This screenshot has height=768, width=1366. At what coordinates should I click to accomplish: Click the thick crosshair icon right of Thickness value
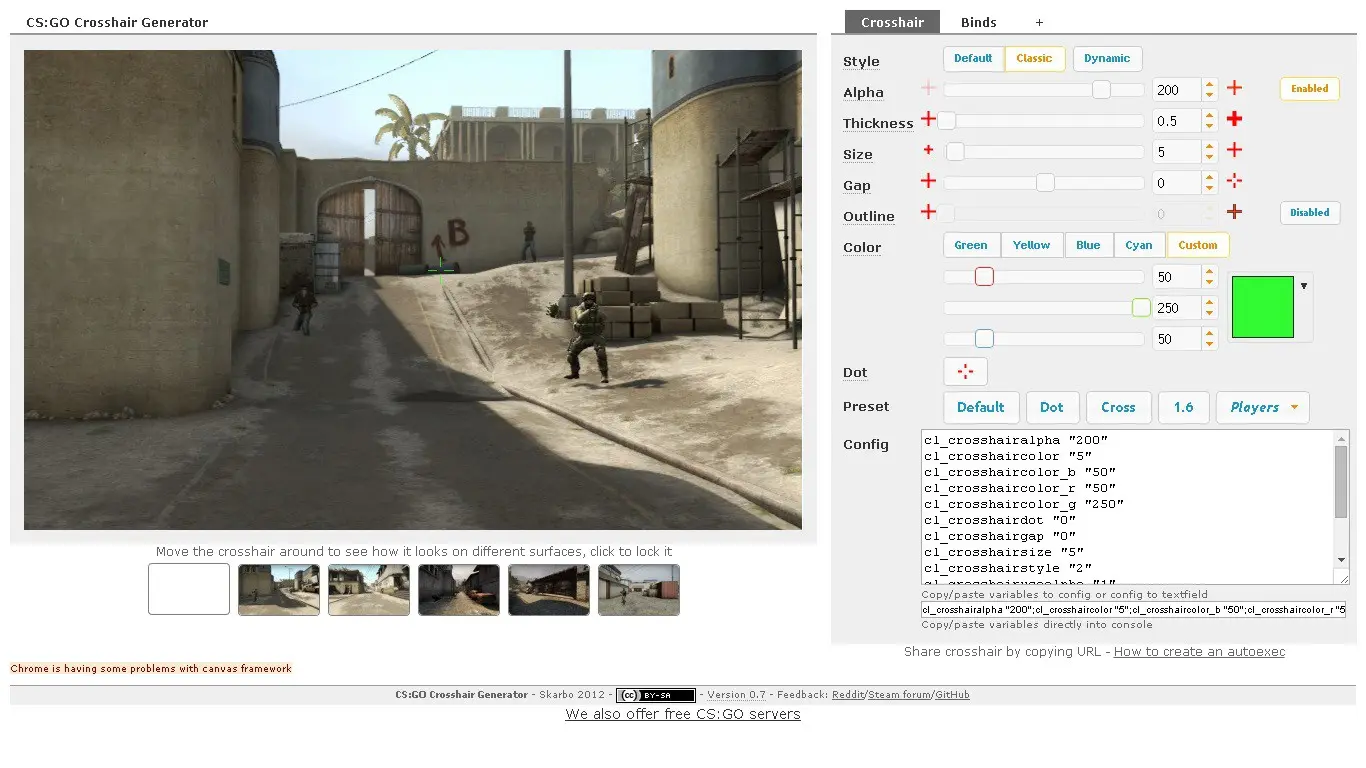(x=1234, y=119)
